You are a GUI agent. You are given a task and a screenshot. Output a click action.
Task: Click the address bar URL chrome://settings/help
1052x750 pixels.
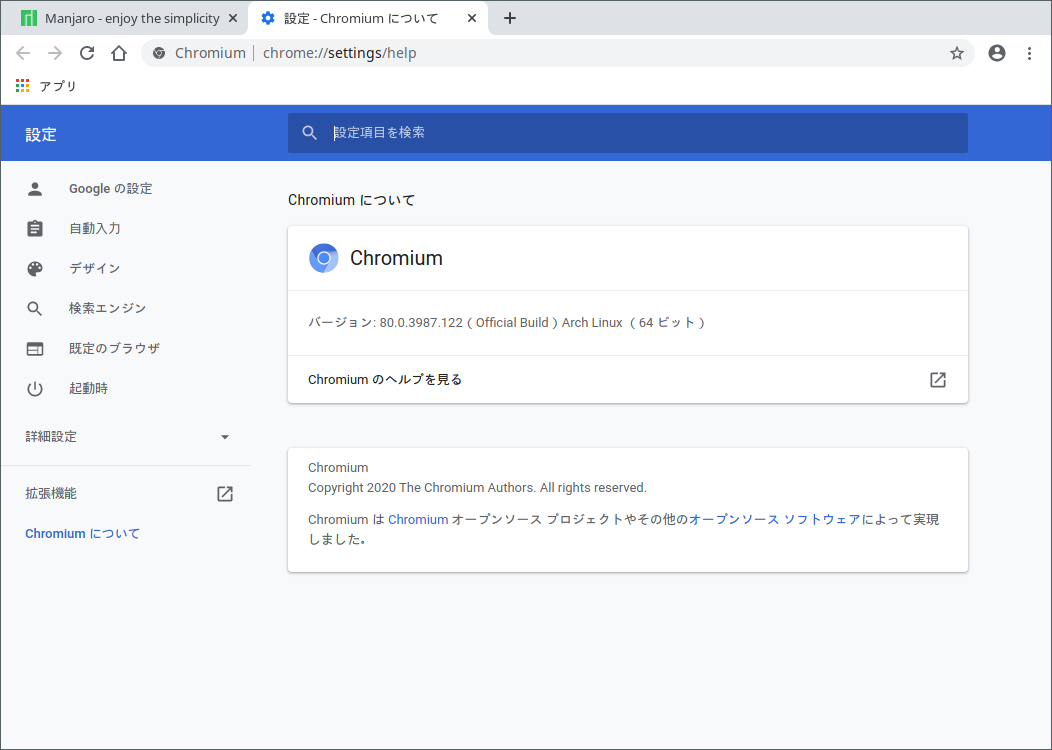(x=339, y=53)
